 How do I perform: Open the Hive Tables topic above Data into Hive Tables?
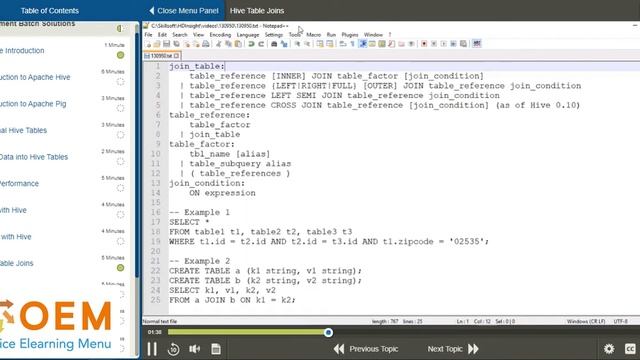tap(24, 130)
